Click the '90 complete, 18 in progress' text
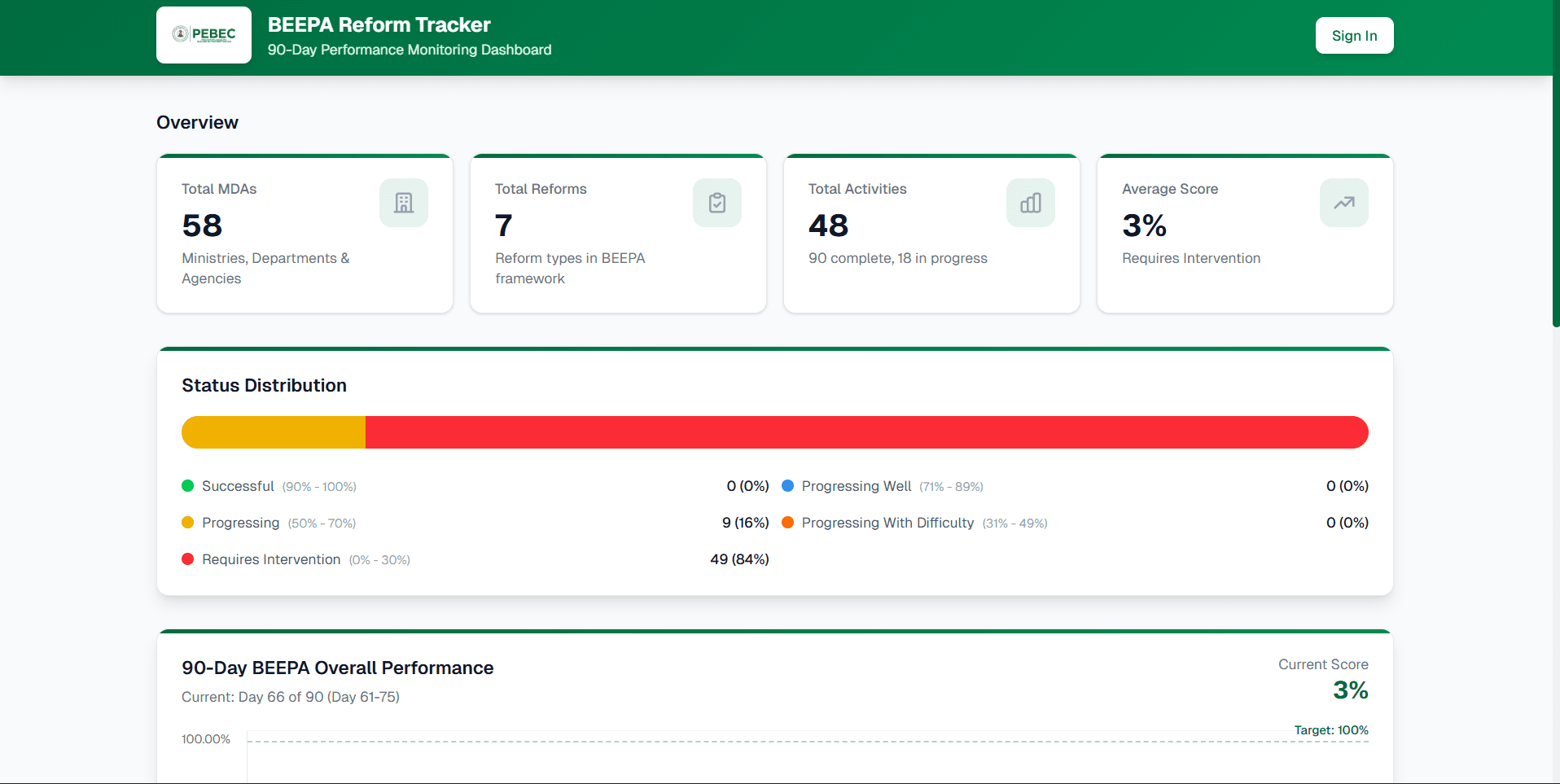Screen dimensions: 1560x784 pyautogui.click(x=897, y=258)
